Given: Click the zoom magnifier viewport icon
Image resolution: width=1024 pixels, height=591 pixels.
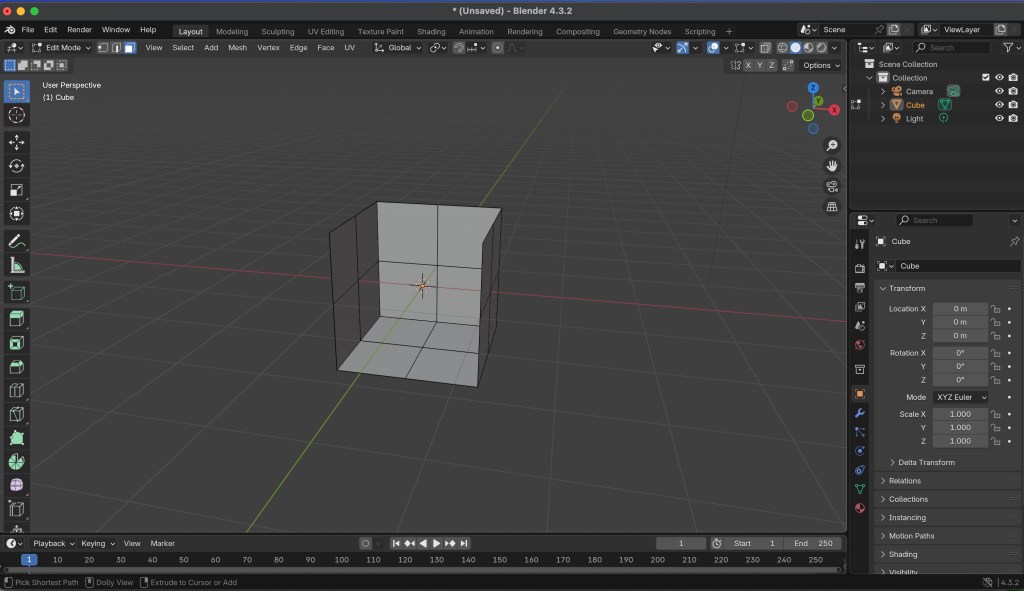Looking at the screenshot, I should click(831, 146).
